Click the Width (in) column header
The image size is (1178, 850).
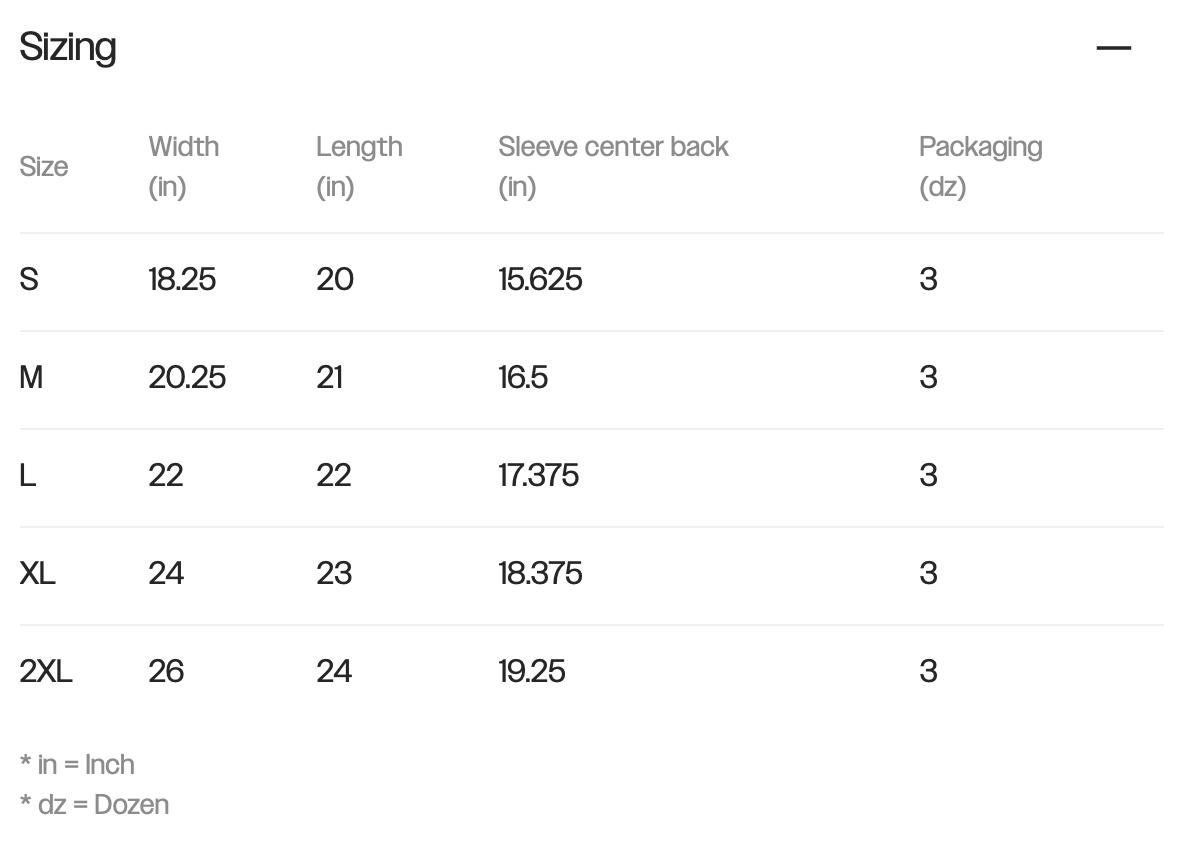click(183, 166)
